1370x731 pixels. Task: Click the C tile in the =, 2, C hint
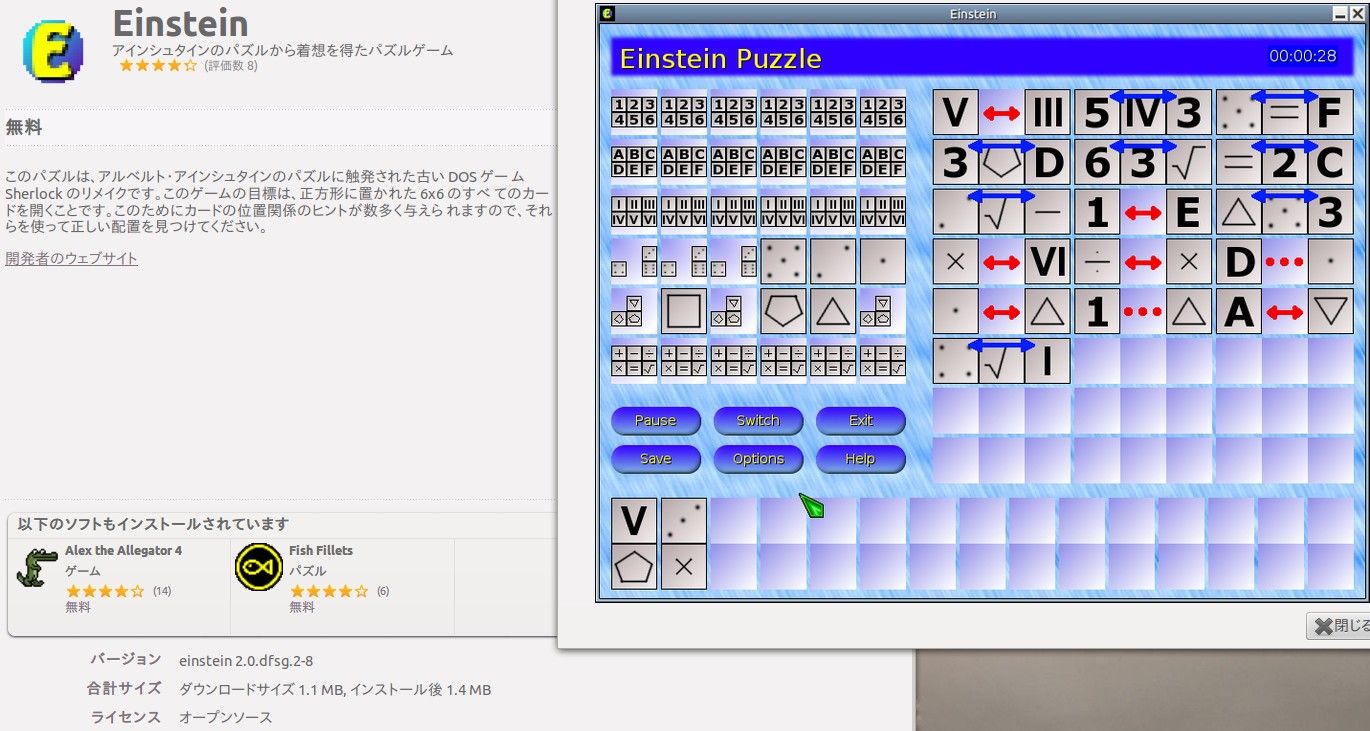[1330, 162]
